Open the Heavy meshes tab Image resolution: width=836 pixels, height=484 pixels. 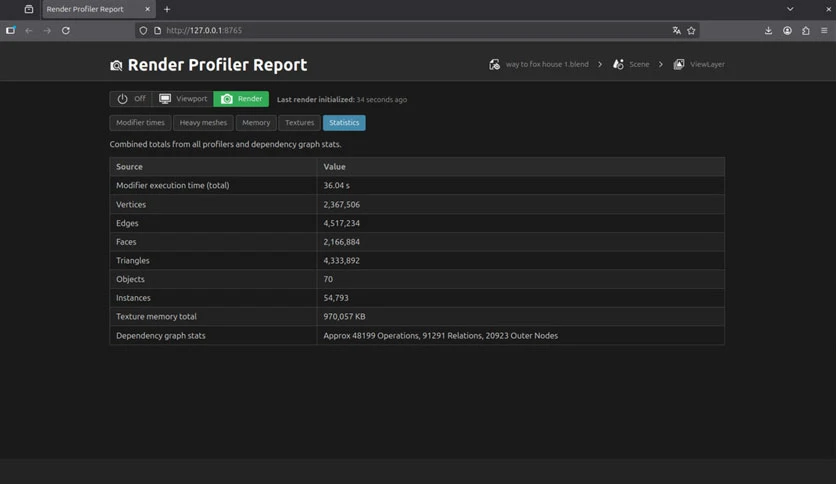pyautogui.click(x=203, y=123)
